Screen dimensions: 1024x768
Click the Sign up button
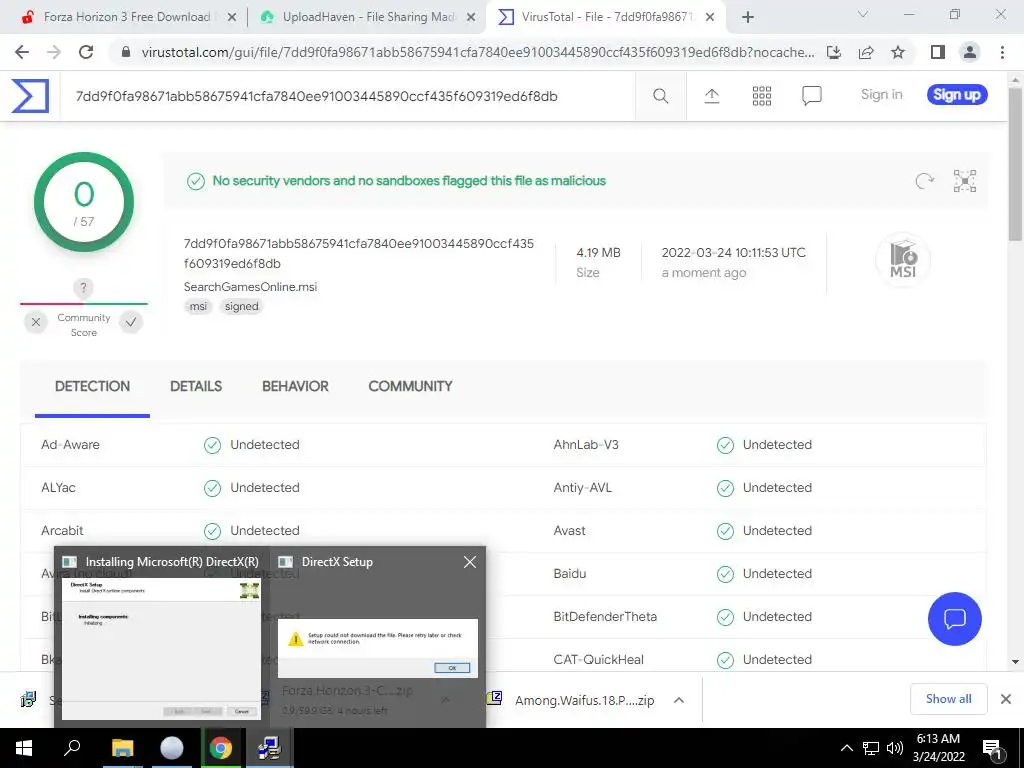coord(957,95)
